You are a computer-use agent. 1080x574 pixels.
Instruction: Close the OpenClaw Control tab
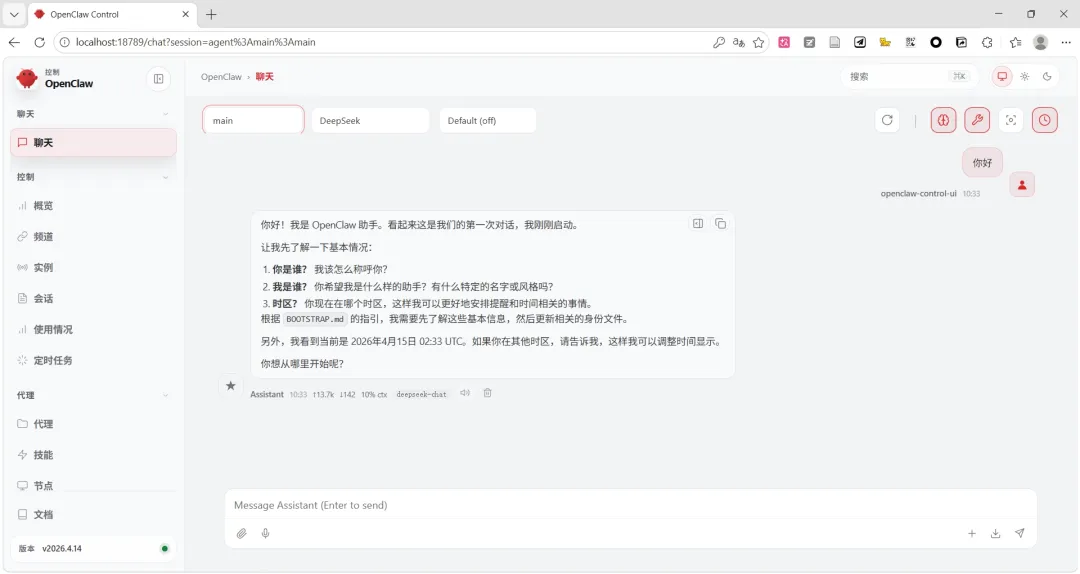tap(185, 14)
